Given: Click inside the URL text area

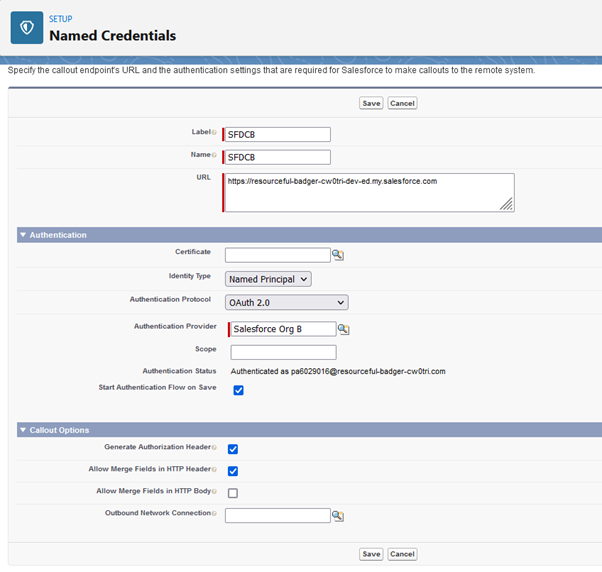Looking at the screenshot, I should point(368,192).
